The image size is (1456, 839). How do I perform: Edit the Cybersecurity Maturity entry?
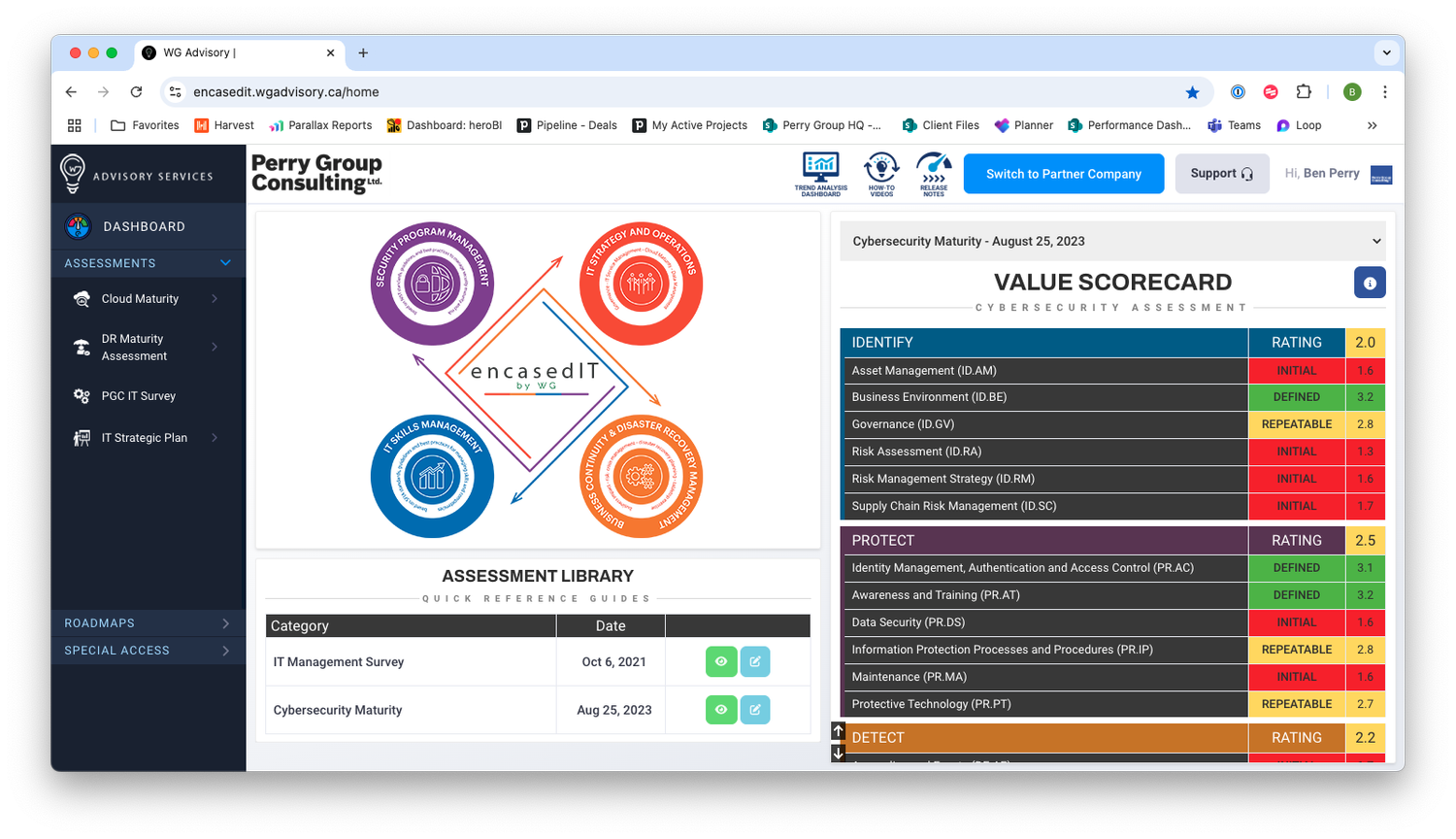755,710
